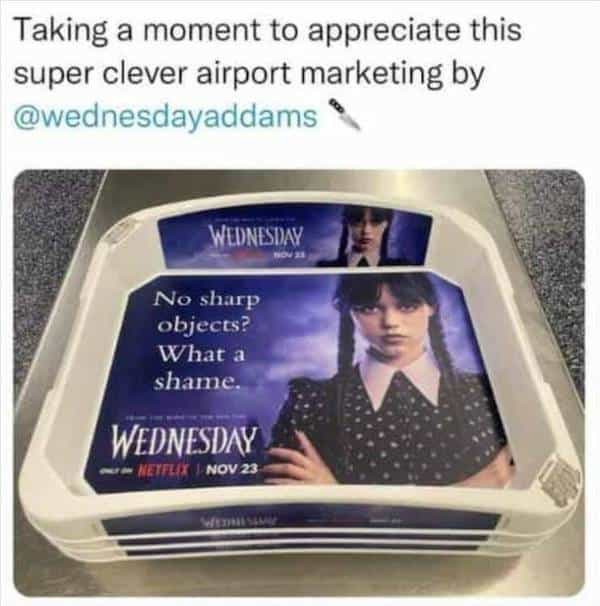Image resolution: width=600 pixels, height=606 pixels.
Task: Click the tweet text about airport marketing
Action: point(268,73)
